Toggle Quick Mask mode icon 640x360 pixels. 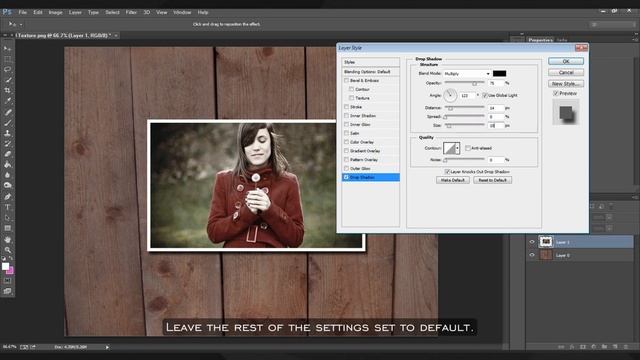(x=7, y=281)
